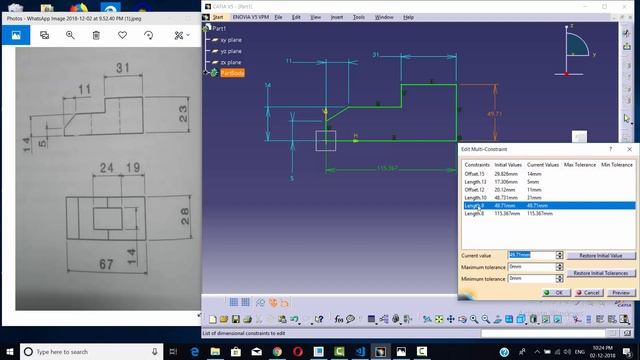Select the arrow Select tool on right toolbar
The image size is (640, 360).
(627, 119)
